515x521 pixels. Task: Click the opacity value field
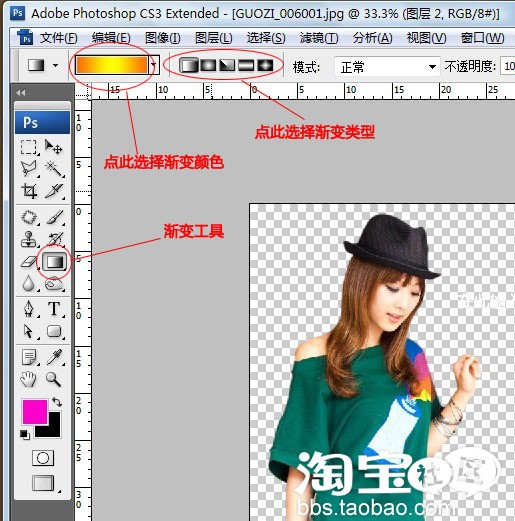pos(507,66)
